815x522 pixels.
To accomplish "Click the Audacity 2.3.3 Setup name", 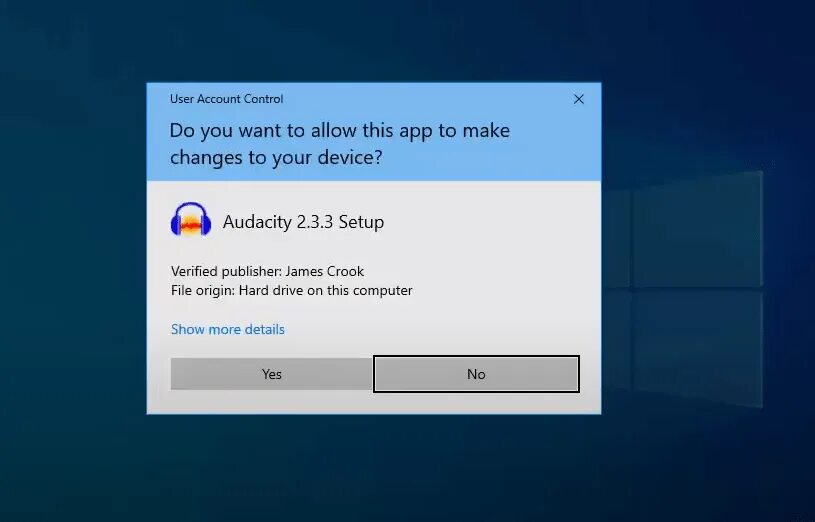I will coord(303,222).
